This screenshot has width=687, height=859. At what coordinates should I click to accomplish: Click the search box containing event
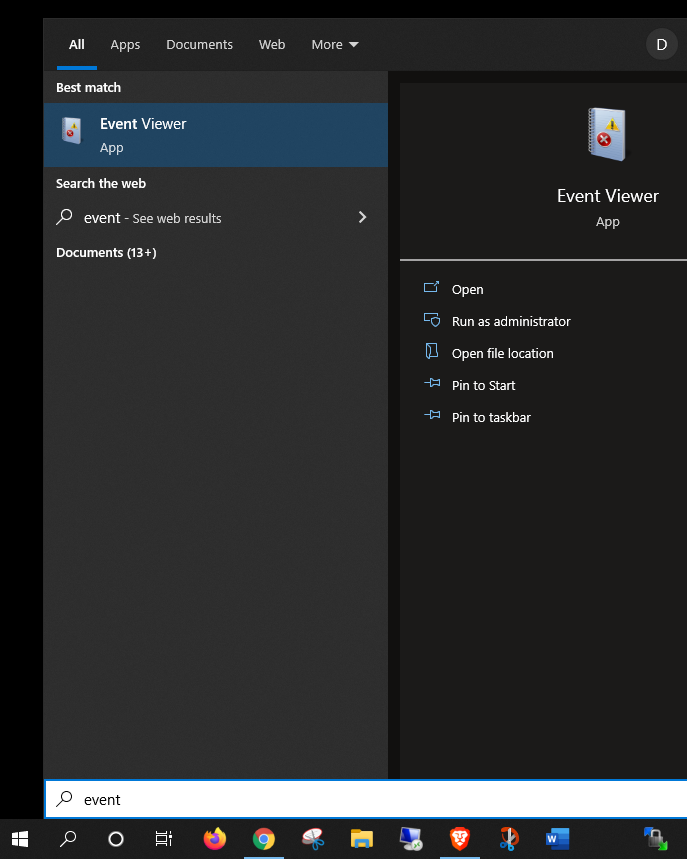pos(366,799)
